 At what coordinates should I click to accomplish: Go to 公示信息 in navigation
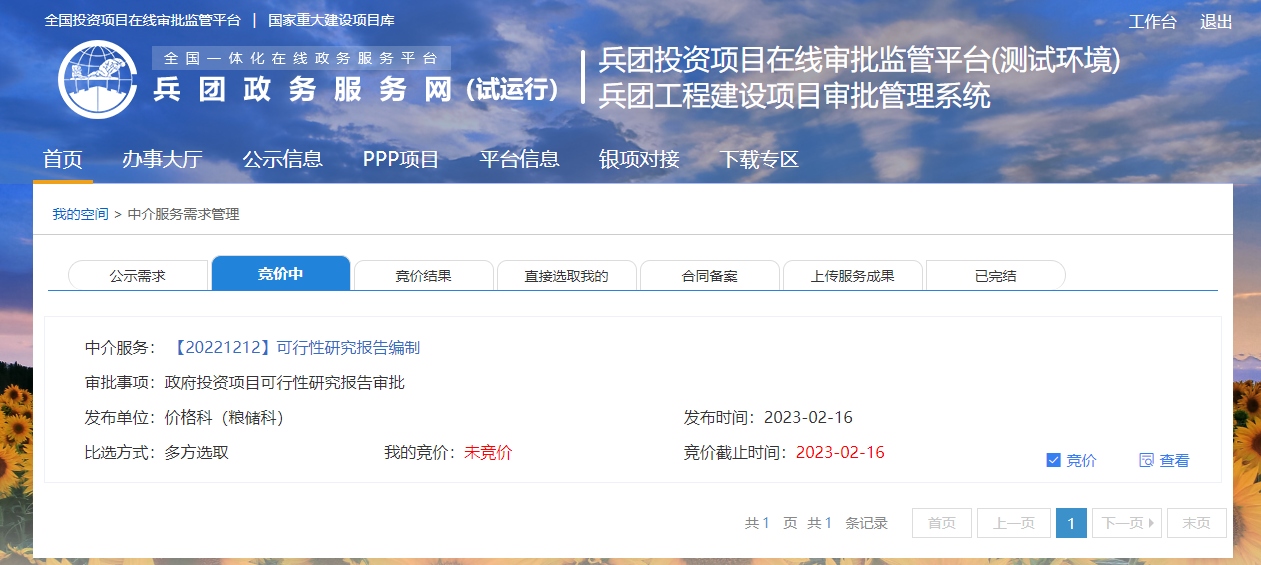tap(282, 159)
